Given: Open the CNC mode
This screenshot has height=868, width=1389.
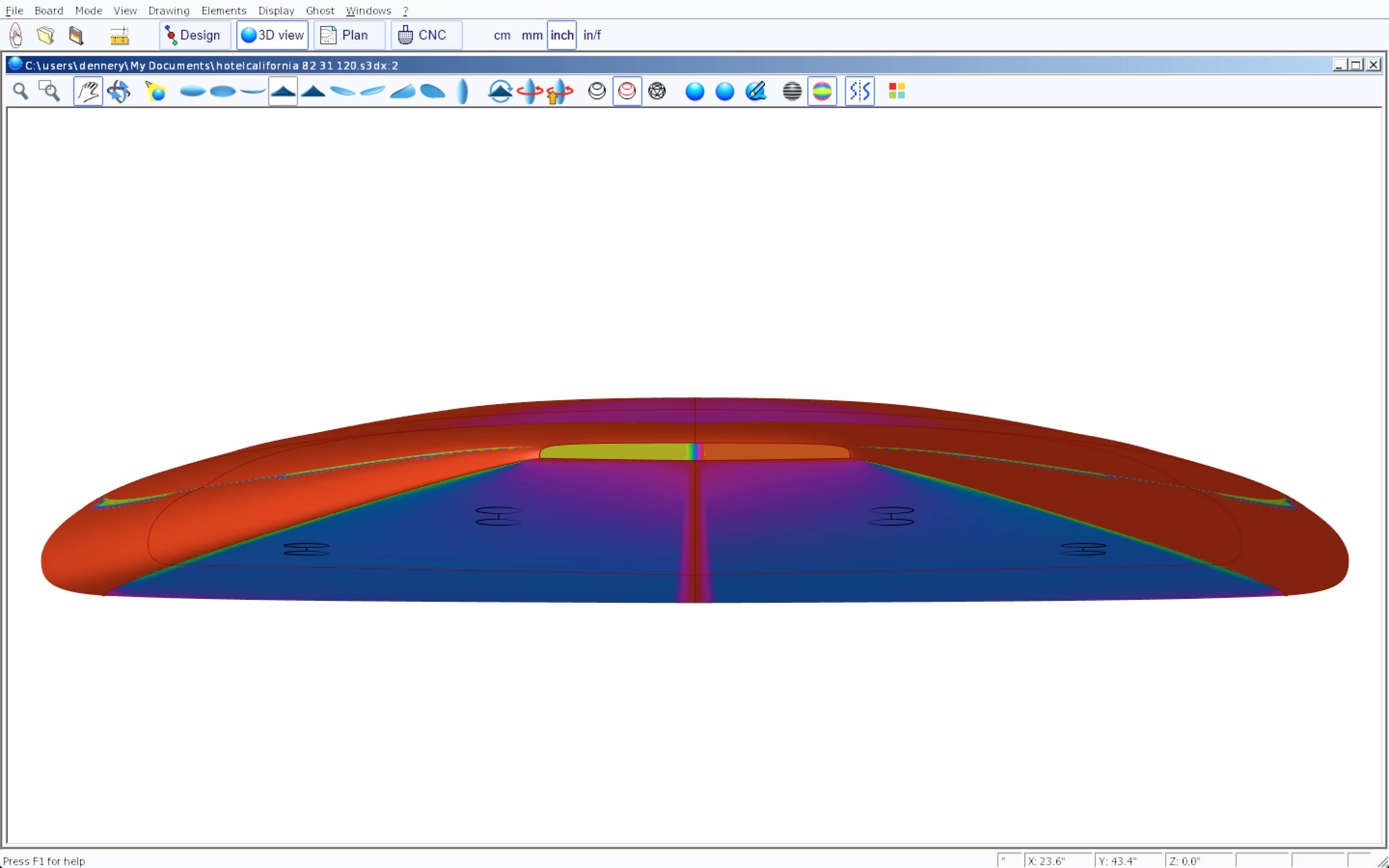Looking at the screenshot, I should (x=426, y=35).
